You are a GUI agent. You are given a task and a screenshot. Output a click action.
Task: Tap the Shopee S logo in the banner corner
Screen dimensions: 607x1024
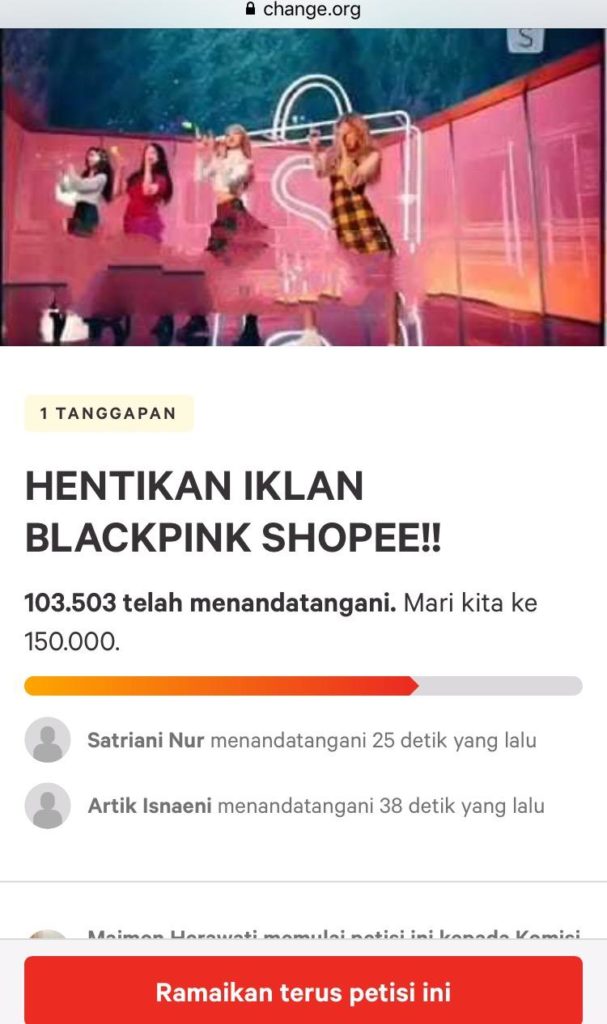(525, 39)
